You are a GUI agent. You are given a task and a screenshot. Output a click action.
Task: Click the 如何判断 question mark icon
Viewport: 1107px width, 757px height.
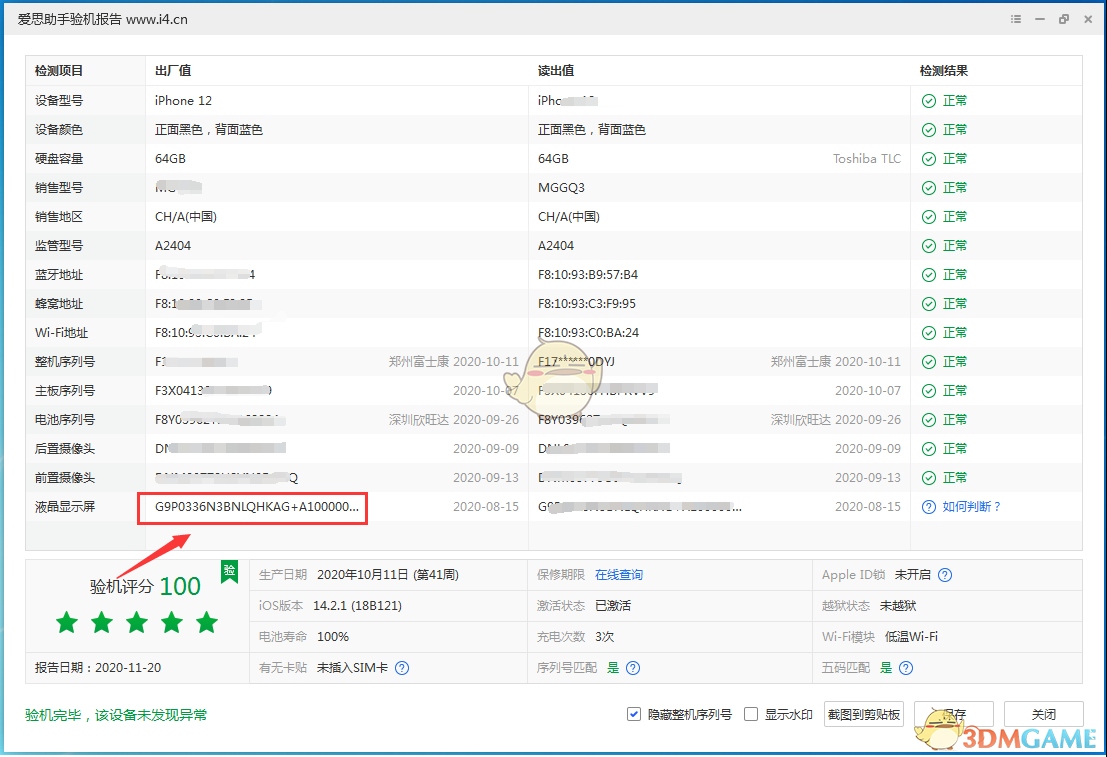pyautogui.click(x=929, y=507)
